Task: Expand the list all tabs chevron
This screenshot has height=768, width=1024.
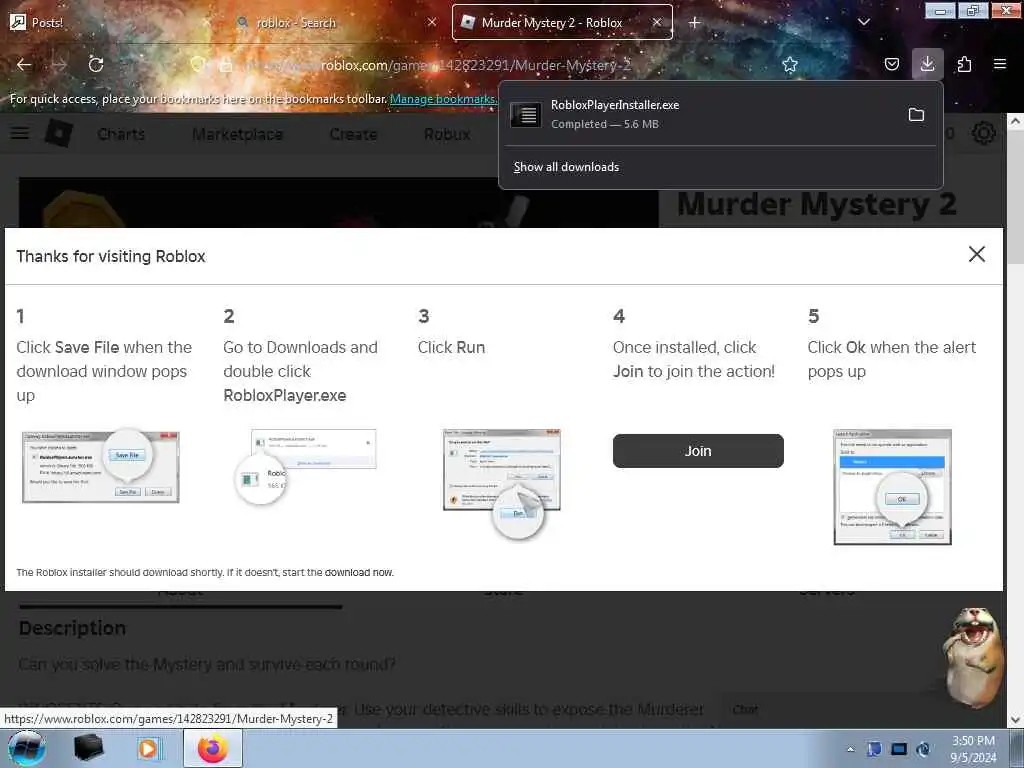Action: point(863,22)
